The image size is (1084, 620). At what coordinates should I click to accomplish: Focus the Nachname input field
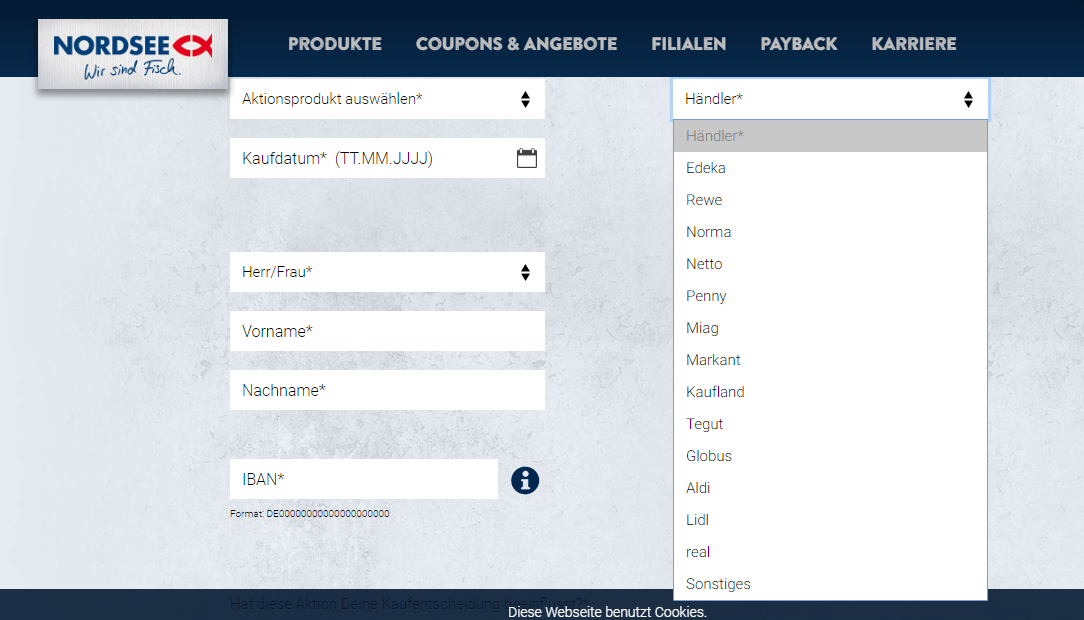(x=387, y=391)
